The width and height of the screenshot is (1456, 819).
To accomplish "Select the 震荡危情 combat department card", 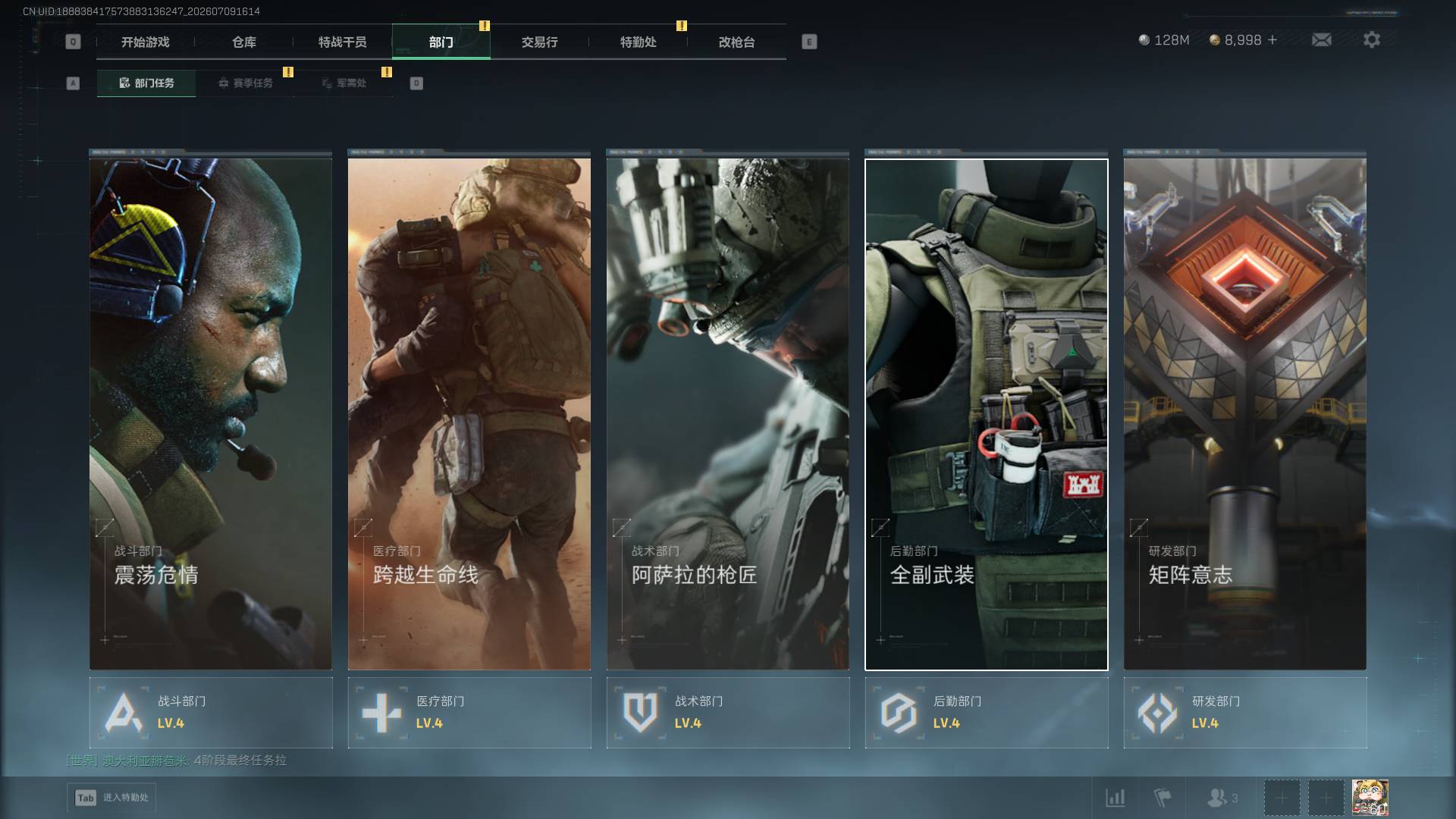I will (211, 413).
